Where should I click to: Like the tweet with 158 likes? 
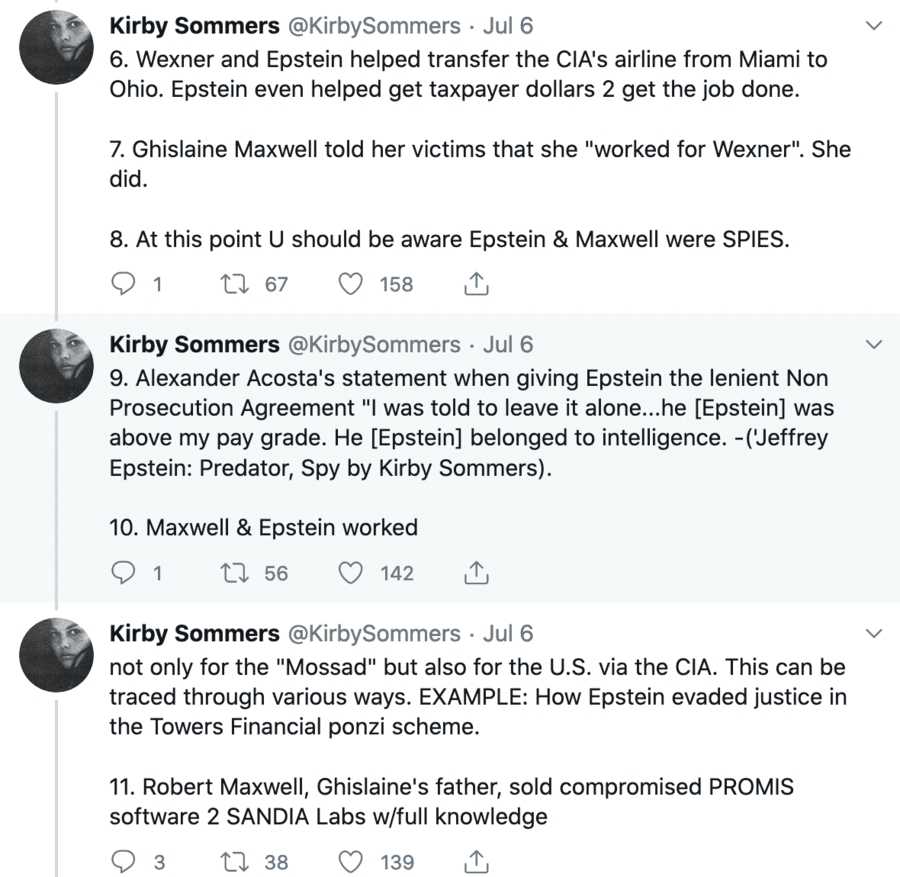click(x=350, y=284)
